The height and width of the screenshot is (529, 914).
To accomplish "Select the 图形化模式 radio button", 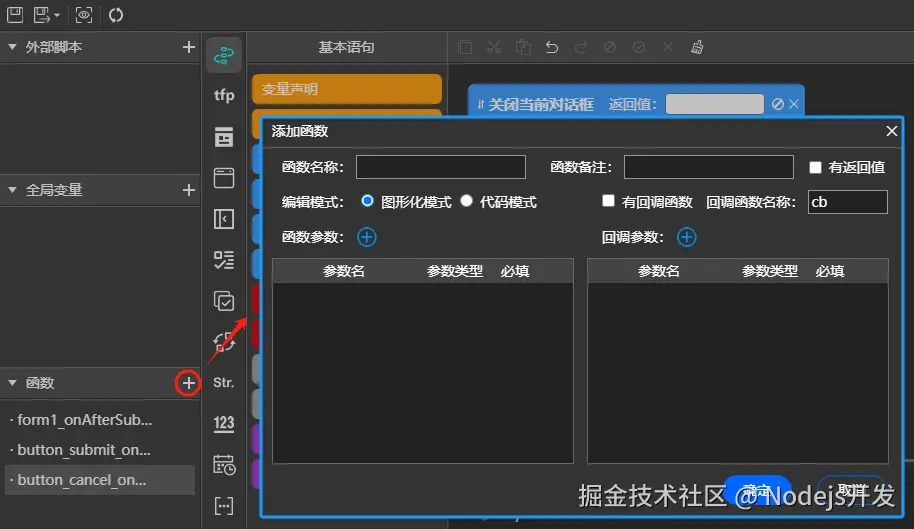I will (x=367, y=201).
